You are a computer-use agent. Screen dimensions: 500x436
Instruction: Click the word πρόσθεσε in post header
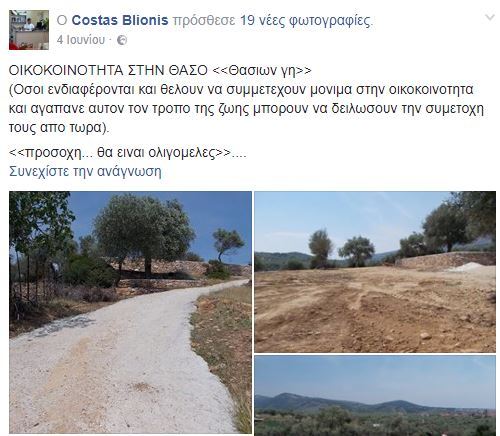(204, 21)
